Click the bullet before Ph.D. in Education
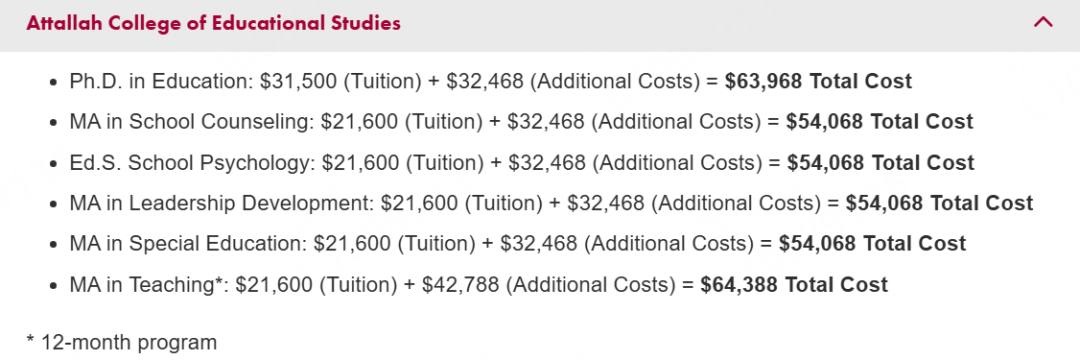The width and height of the screenshot is (1080, 360). pos(54,83)
